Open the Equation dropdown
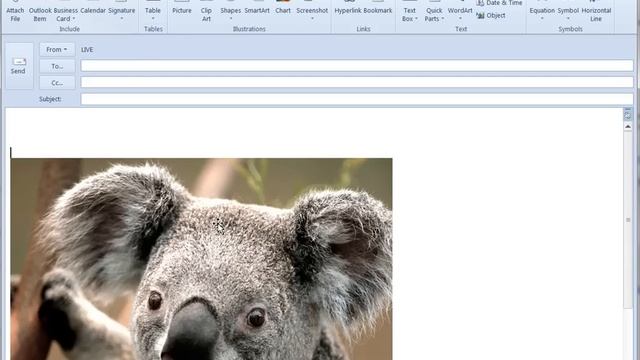Screen dimensions: 640x360 542,11
